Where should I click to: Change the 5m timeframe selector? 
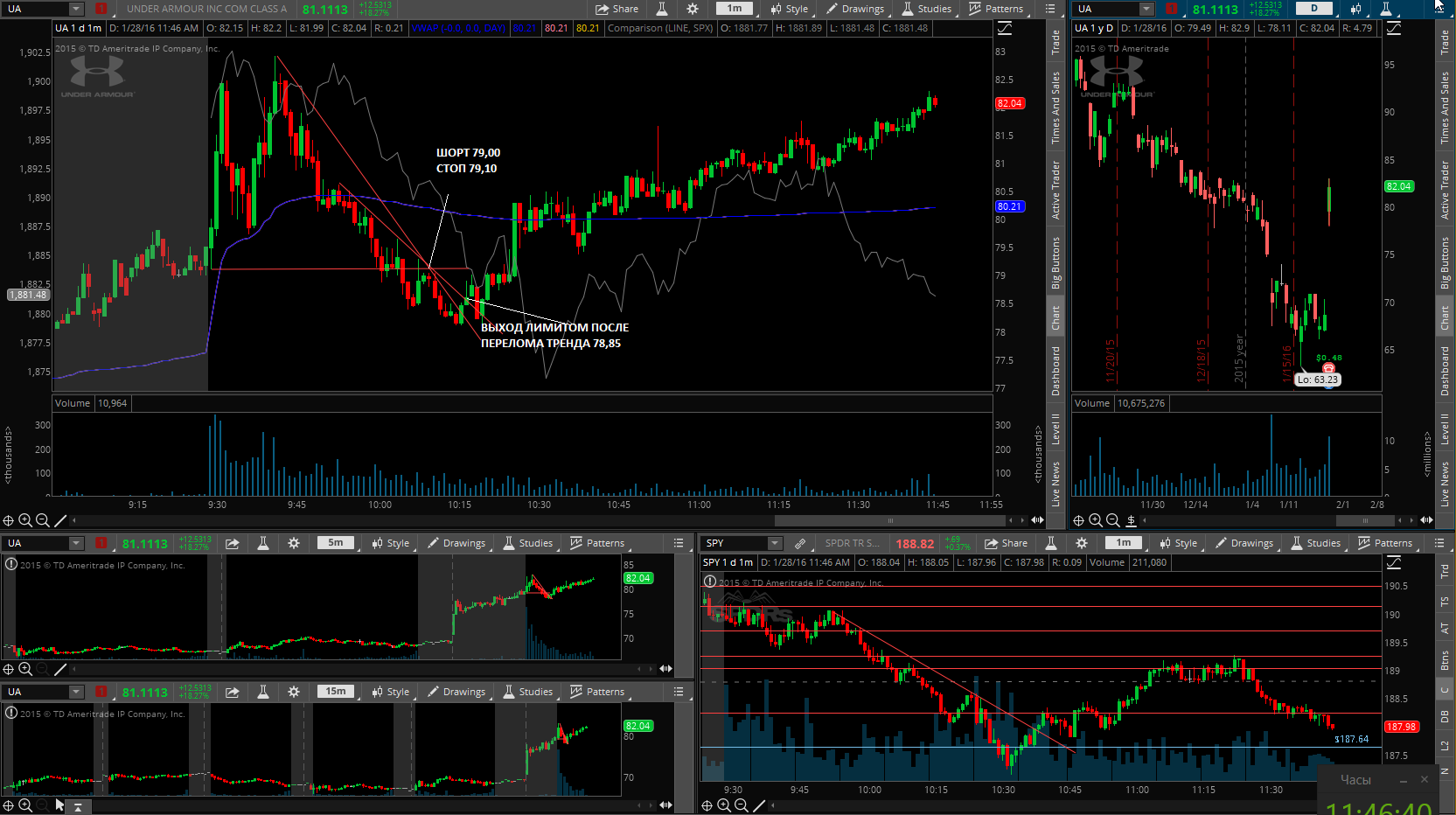[x=336, y=543]
